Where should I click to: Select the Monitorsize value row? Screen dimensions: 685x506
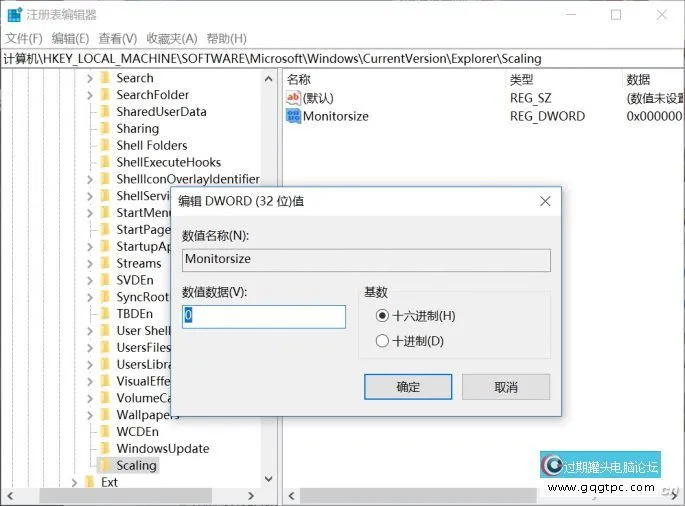point(484,116)
